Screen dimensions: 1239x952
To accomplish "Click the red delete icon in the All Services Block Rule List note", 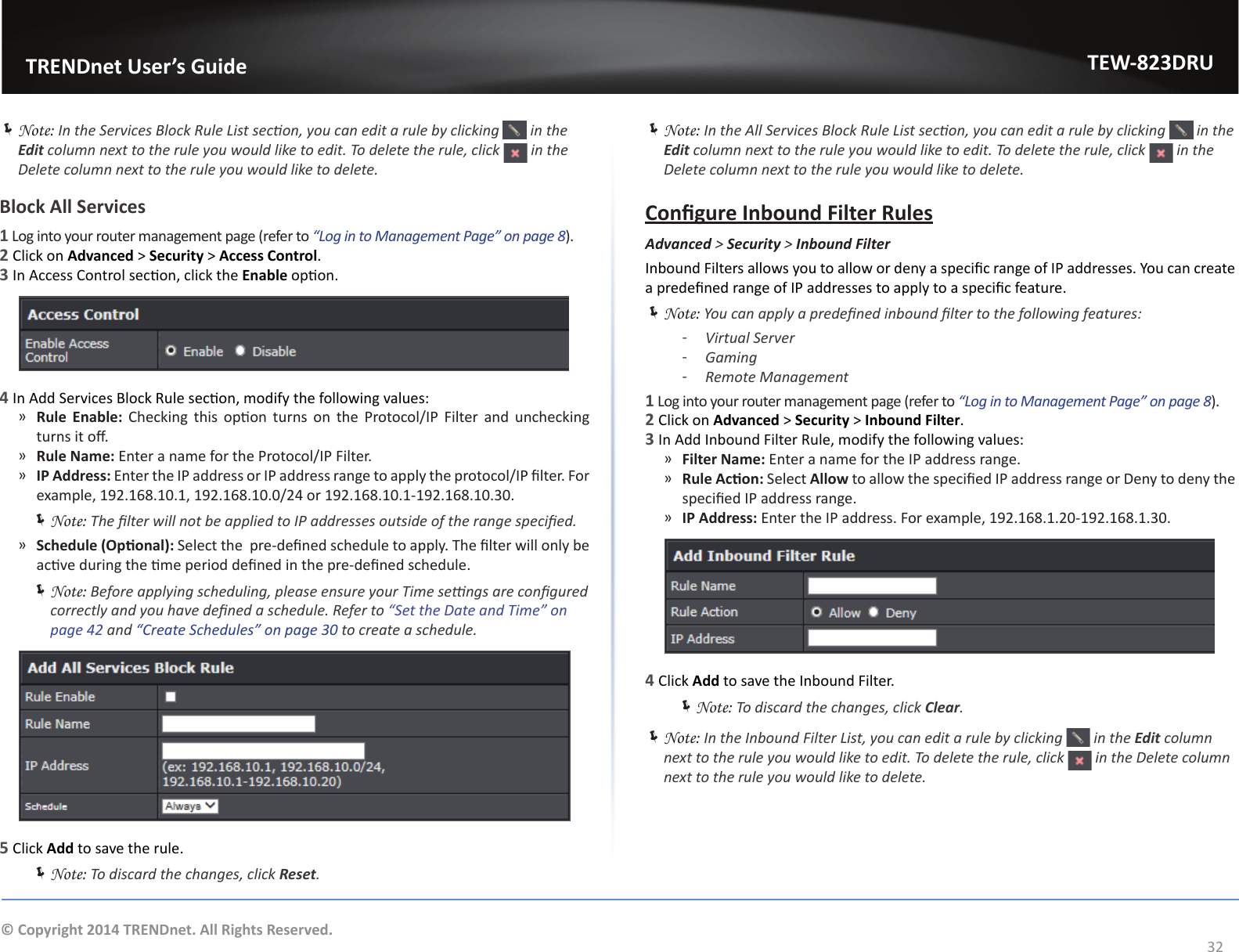I will pyautogui.click(x=1161, y=153).
